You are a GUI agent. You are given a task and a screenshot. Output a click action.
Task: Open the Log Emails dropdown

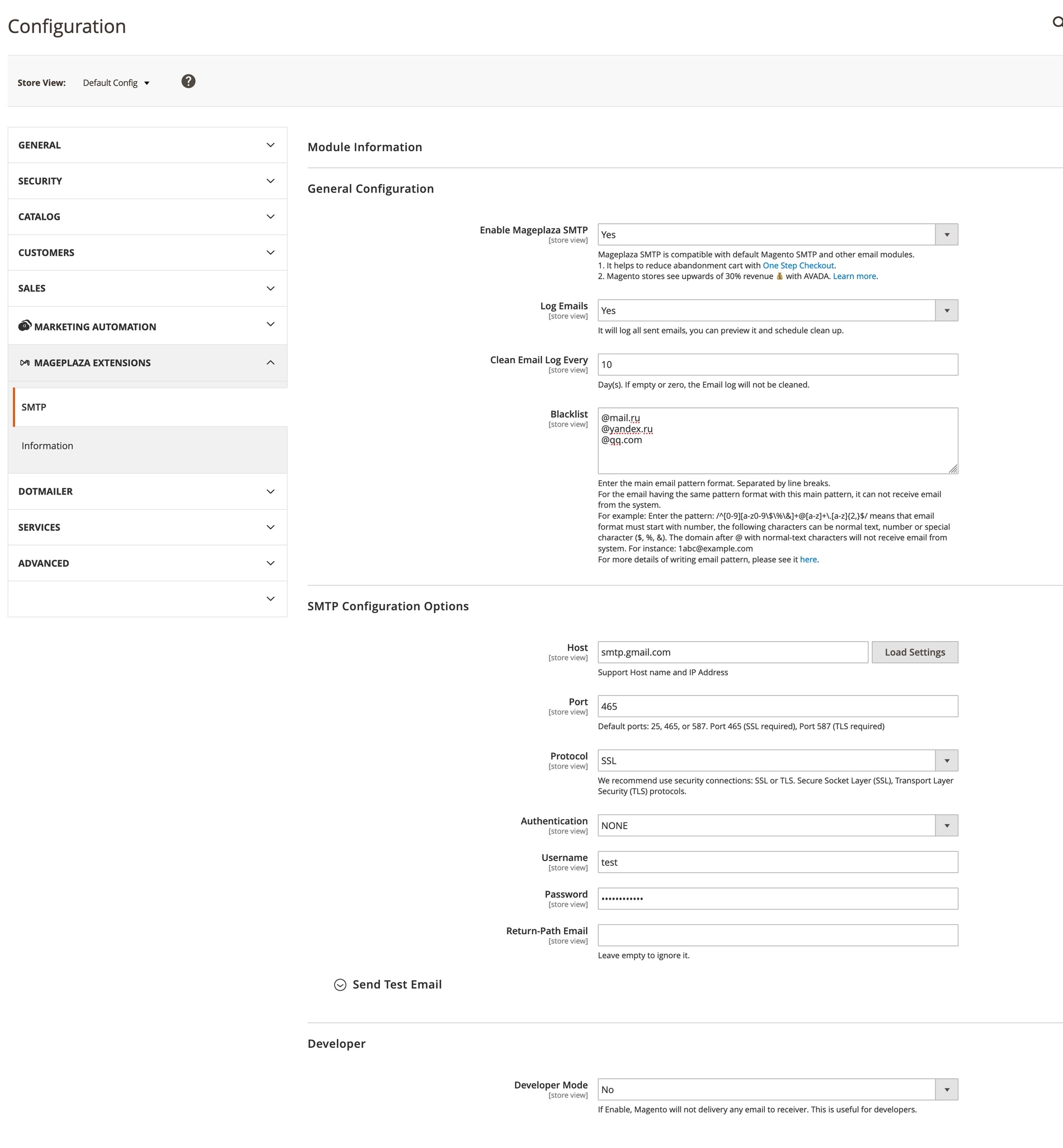pos(777,310)
